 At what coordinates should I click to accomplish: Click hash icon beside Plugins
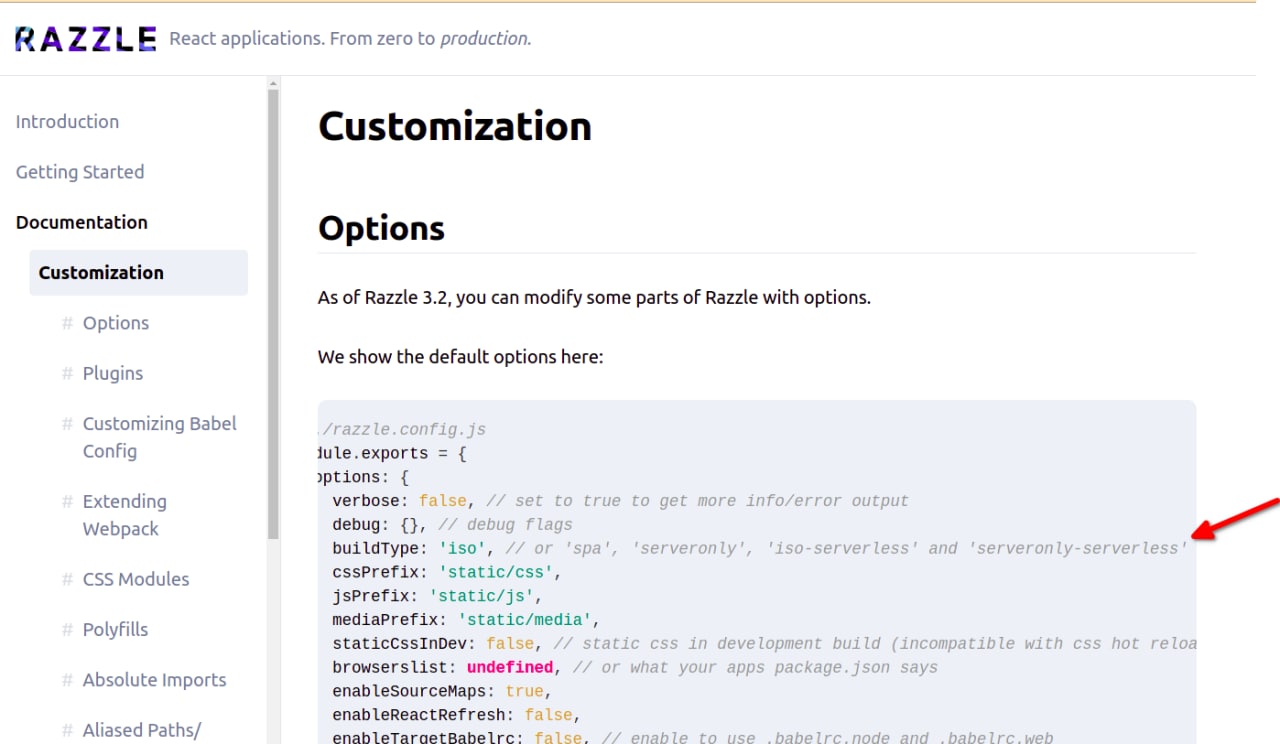pos(68,373)
